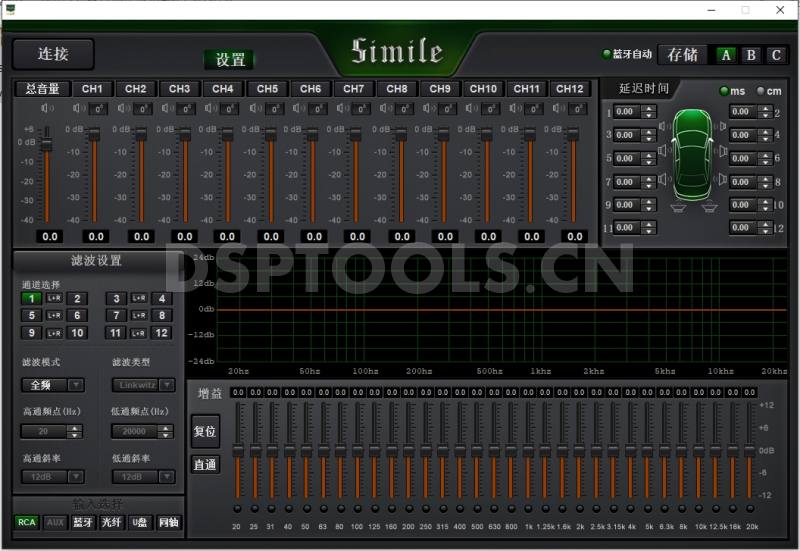Select the cm delay unit

click(x=761, y=91)
